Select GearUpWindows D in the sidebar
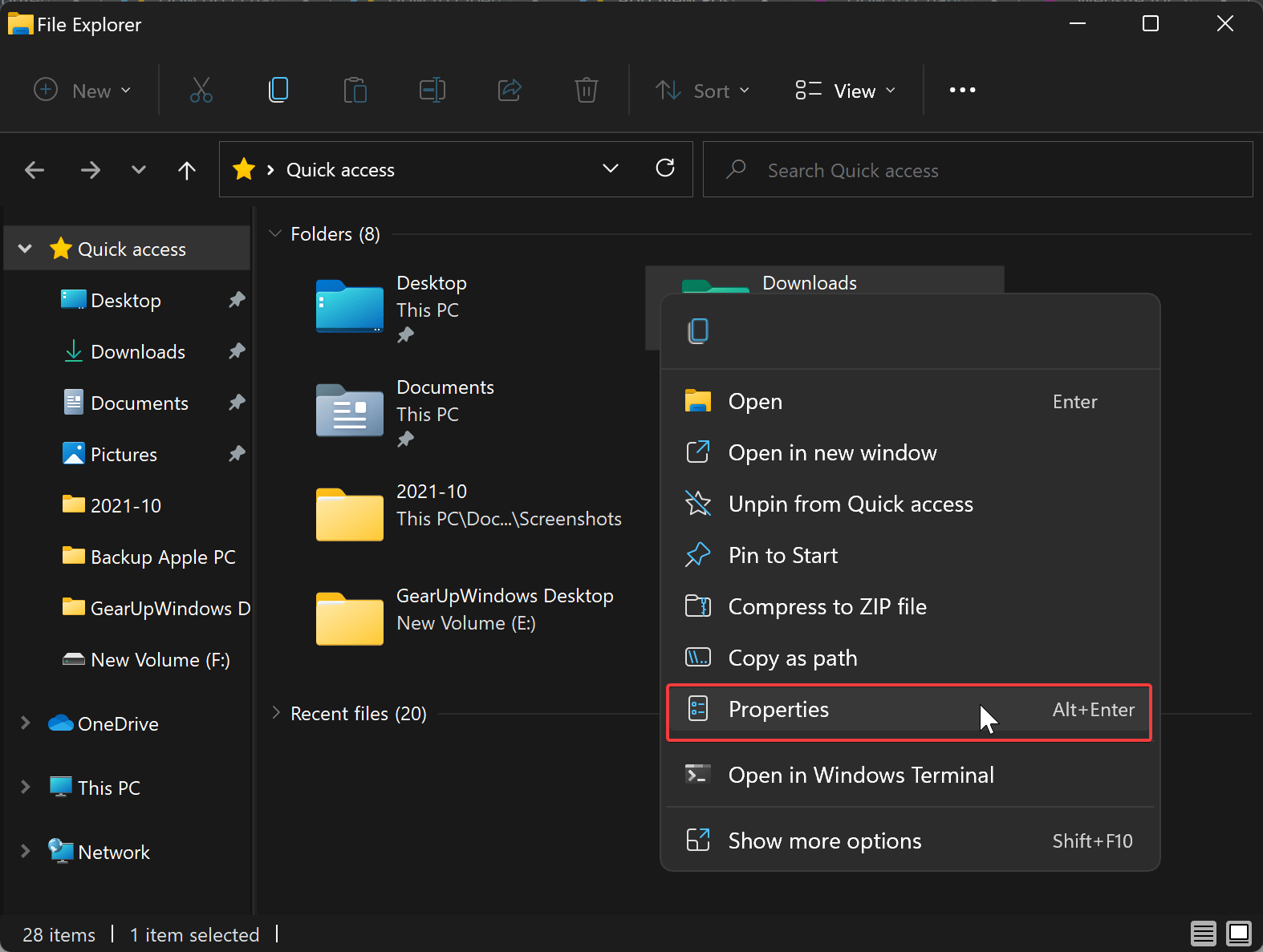This screenshot has height=952, width=1263. click(170, 608)
